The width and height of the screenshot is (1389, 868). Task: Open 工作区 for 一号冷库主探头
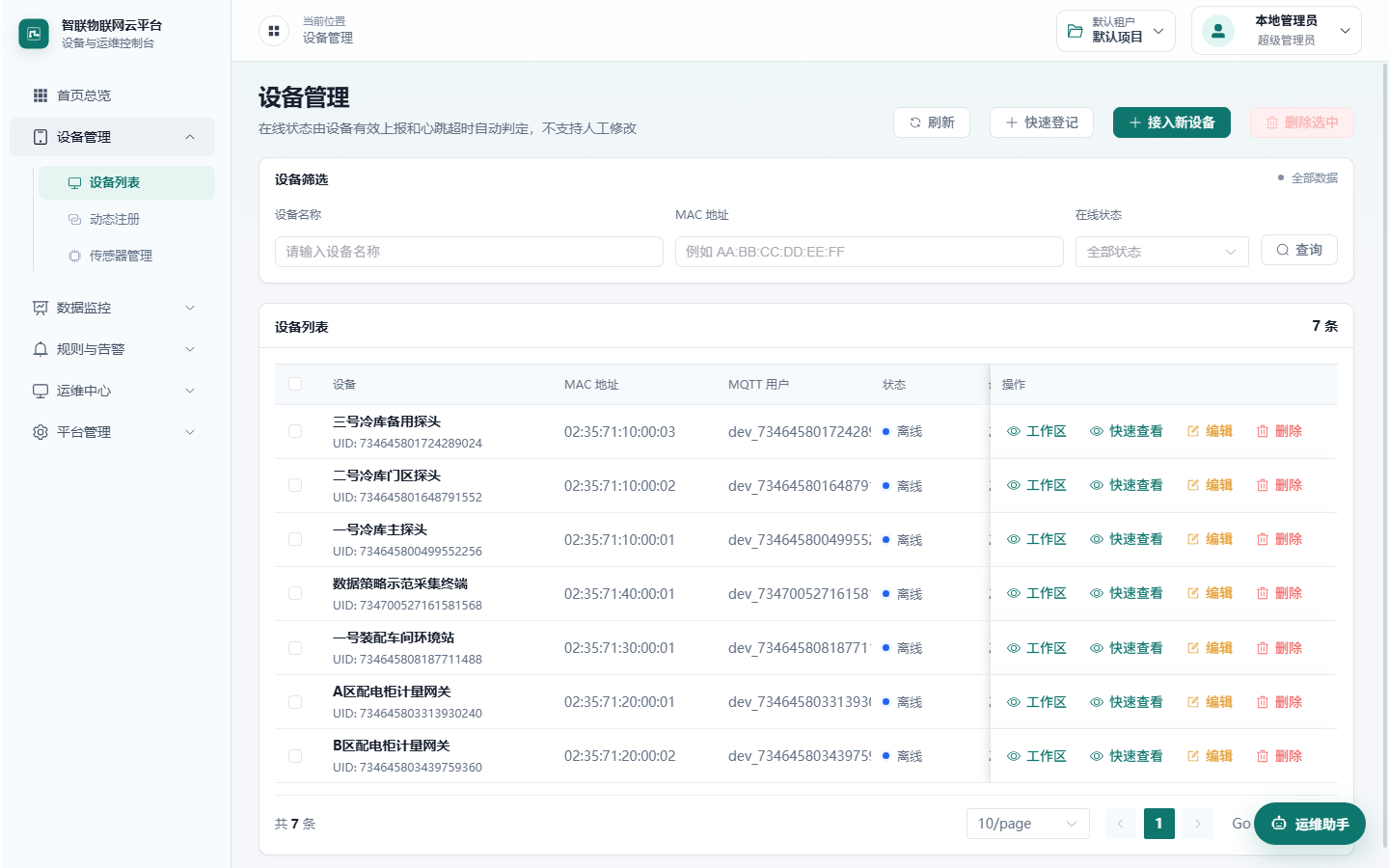pos(1037,539)
